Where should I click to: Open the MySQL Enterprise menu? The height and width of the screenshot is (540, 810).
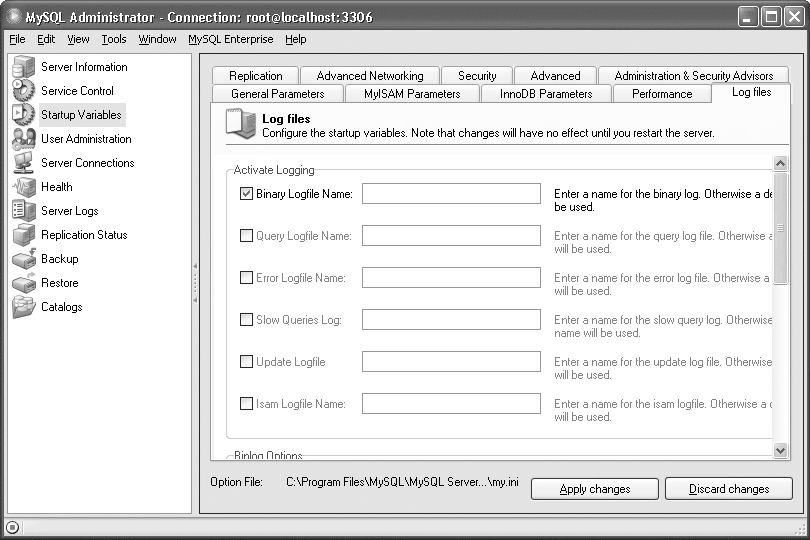230,39
